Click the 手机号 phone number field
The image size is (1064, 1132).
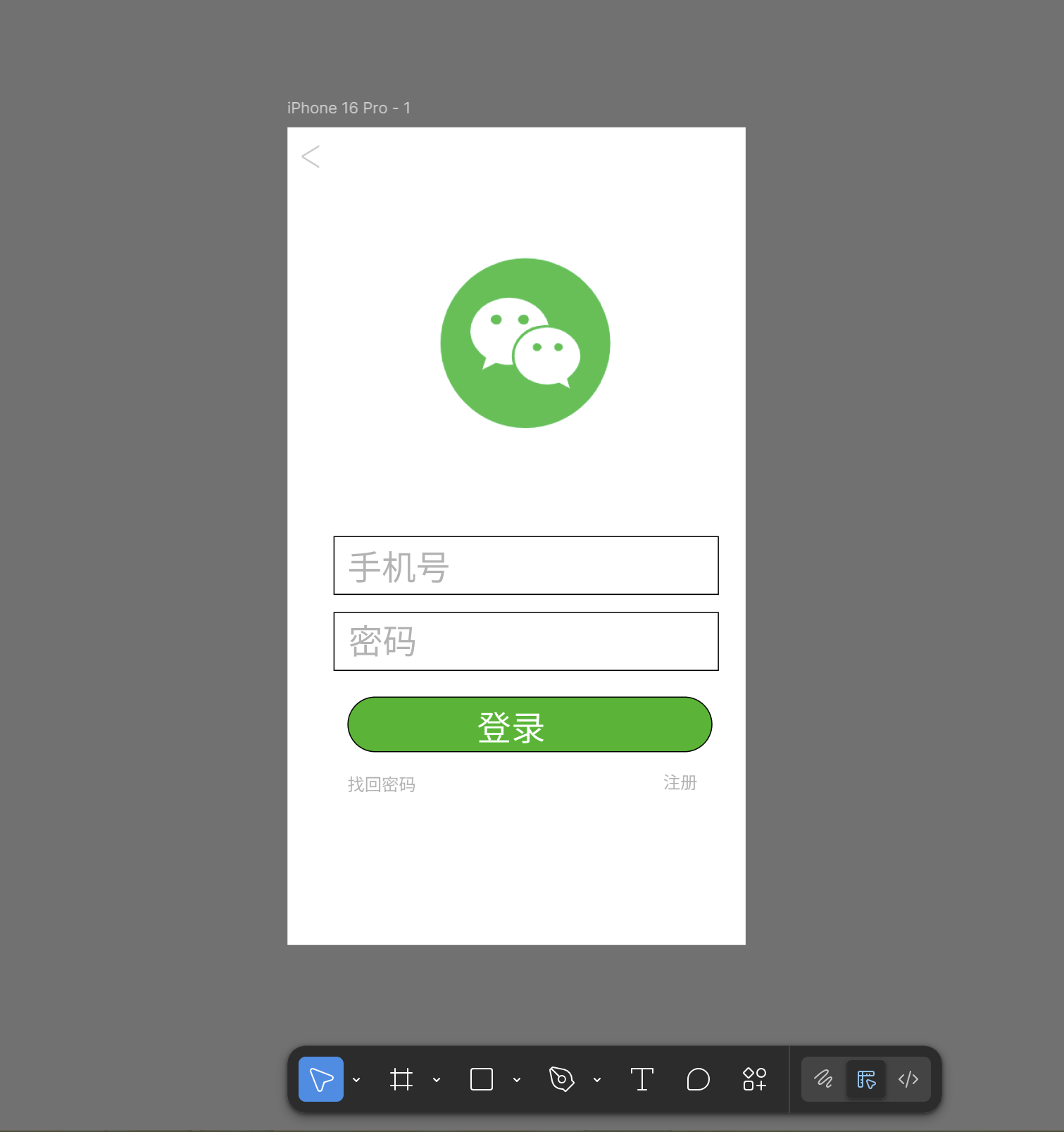[526, 565]
